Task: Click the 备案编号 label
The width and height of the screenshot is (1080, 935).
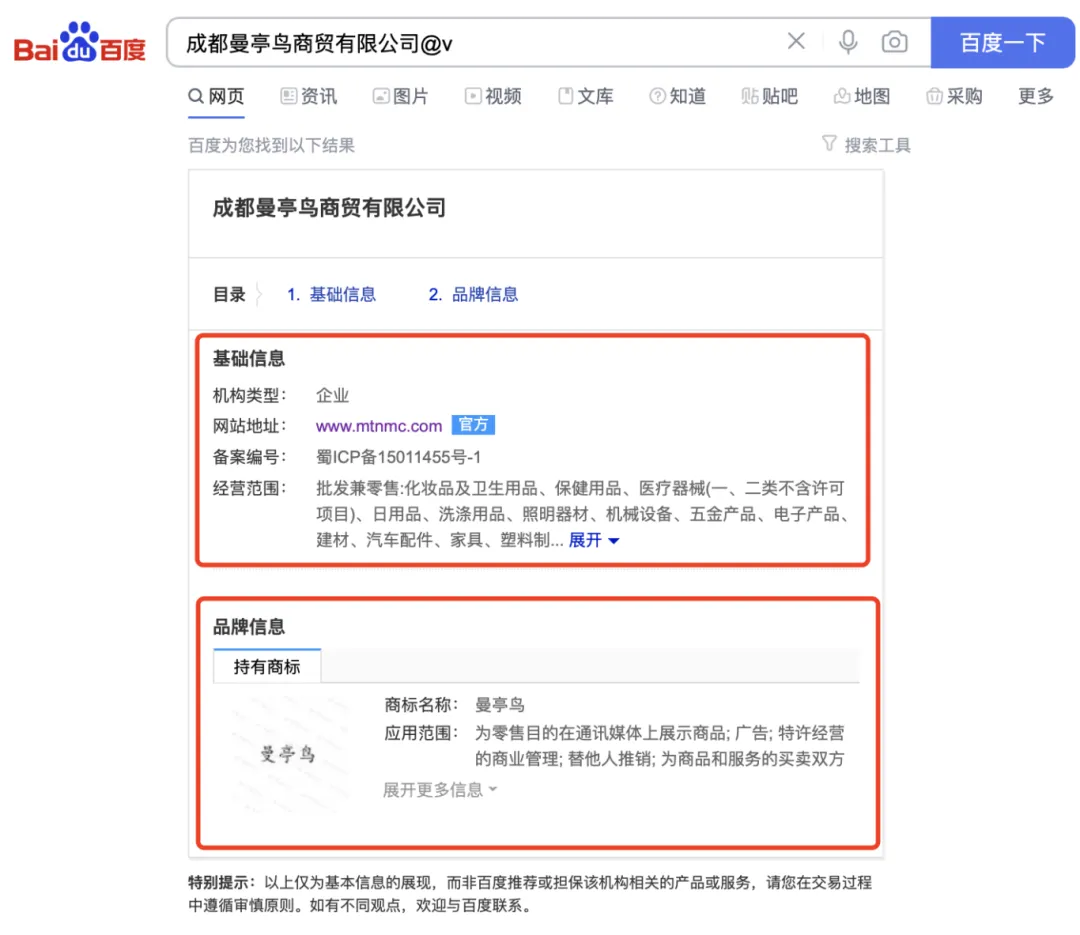Action: [249, 458]
